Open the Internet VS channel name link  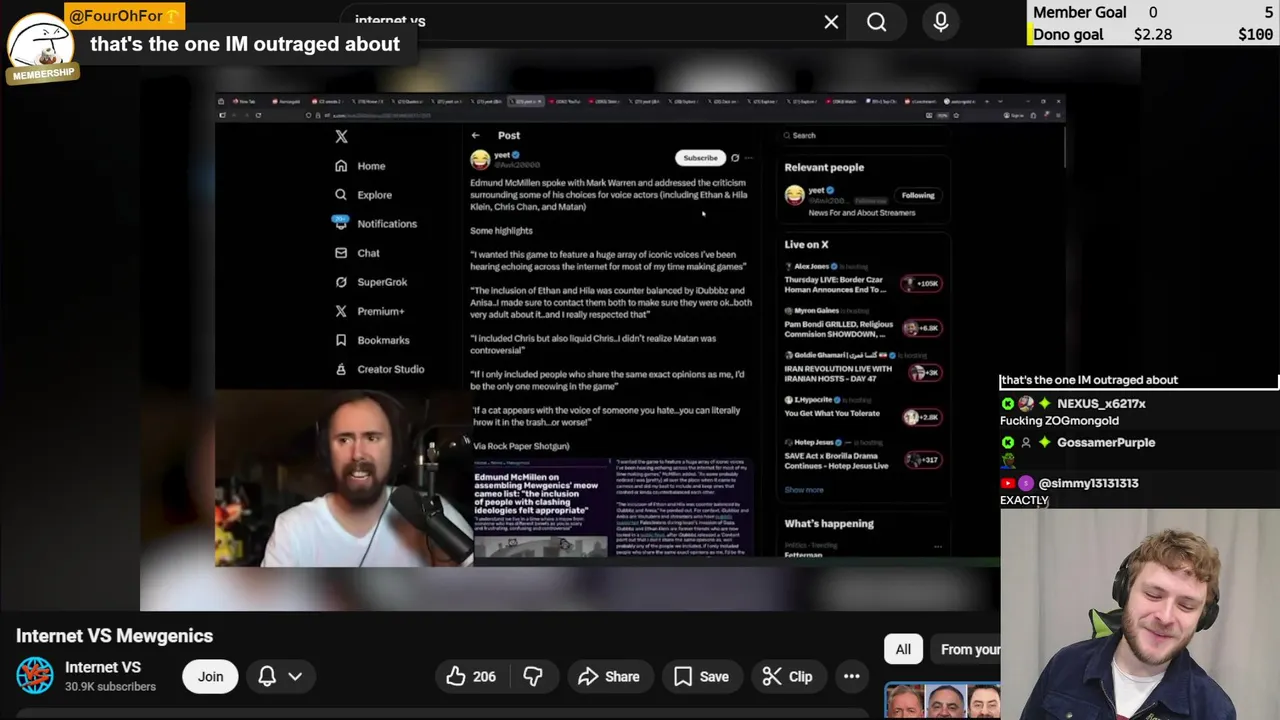coord(103,667)
